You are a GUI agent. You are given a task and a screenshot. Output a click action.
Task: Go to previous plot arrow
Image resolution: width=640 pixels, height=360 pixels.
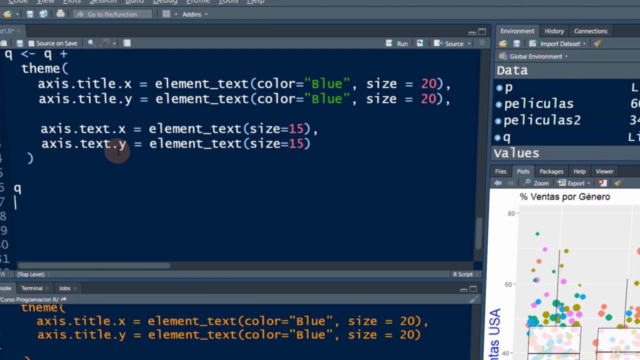pyautogui.click(x=498, y=183)
